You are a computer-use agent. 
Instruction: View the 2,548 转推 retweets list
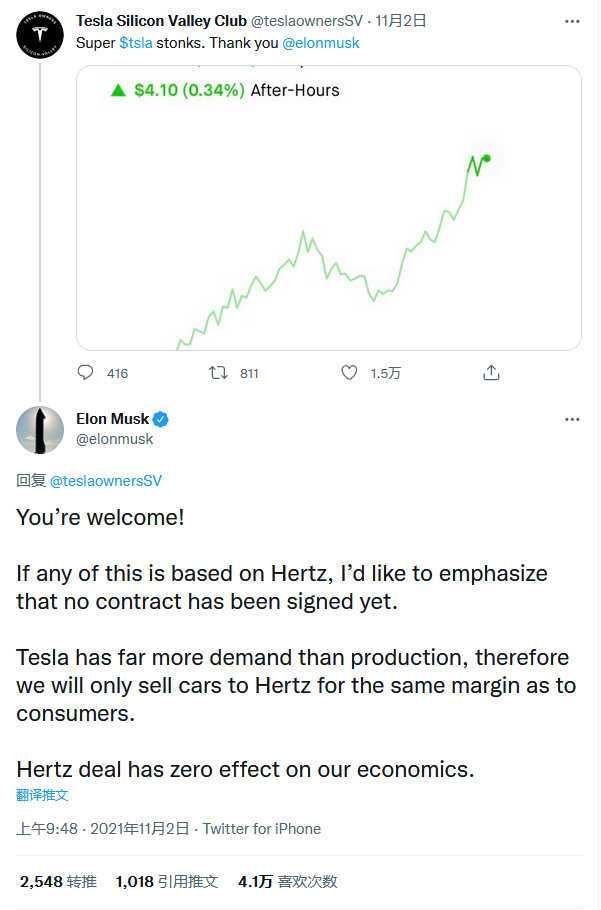[58, 881]
